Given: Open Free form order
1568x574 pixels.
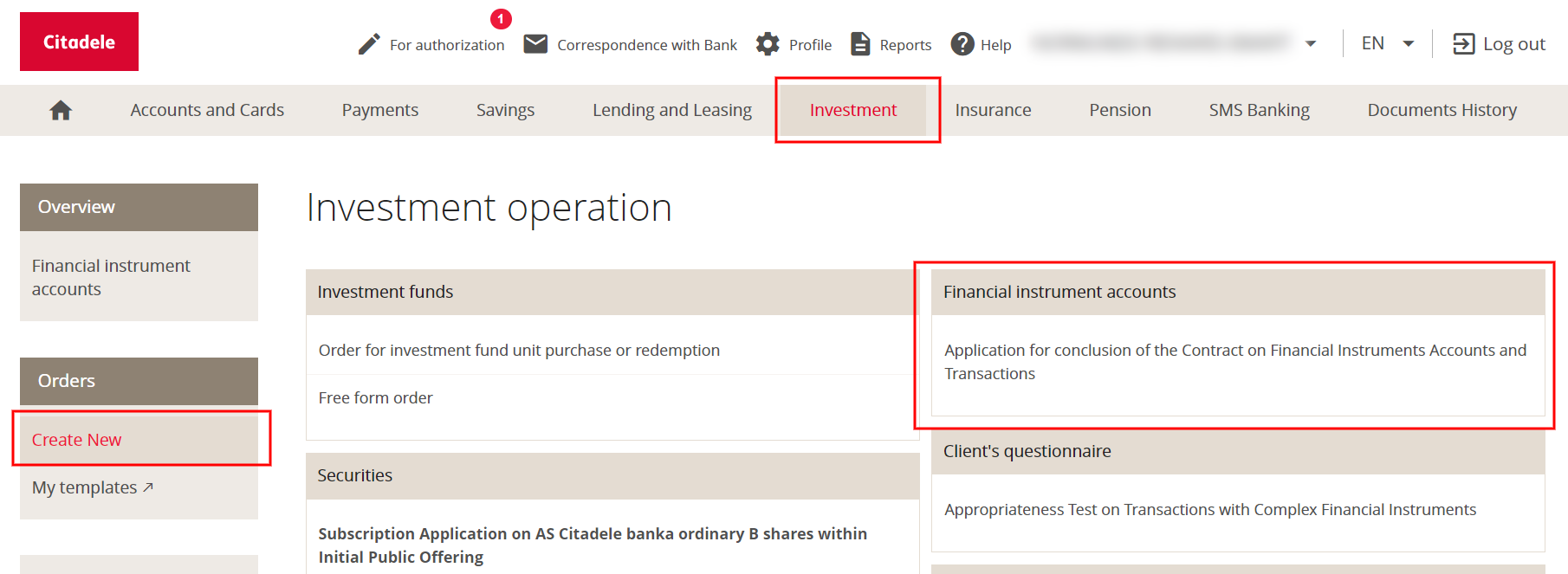Looking at the screenshot, I should pyautogui.click(x=375, y=397).
